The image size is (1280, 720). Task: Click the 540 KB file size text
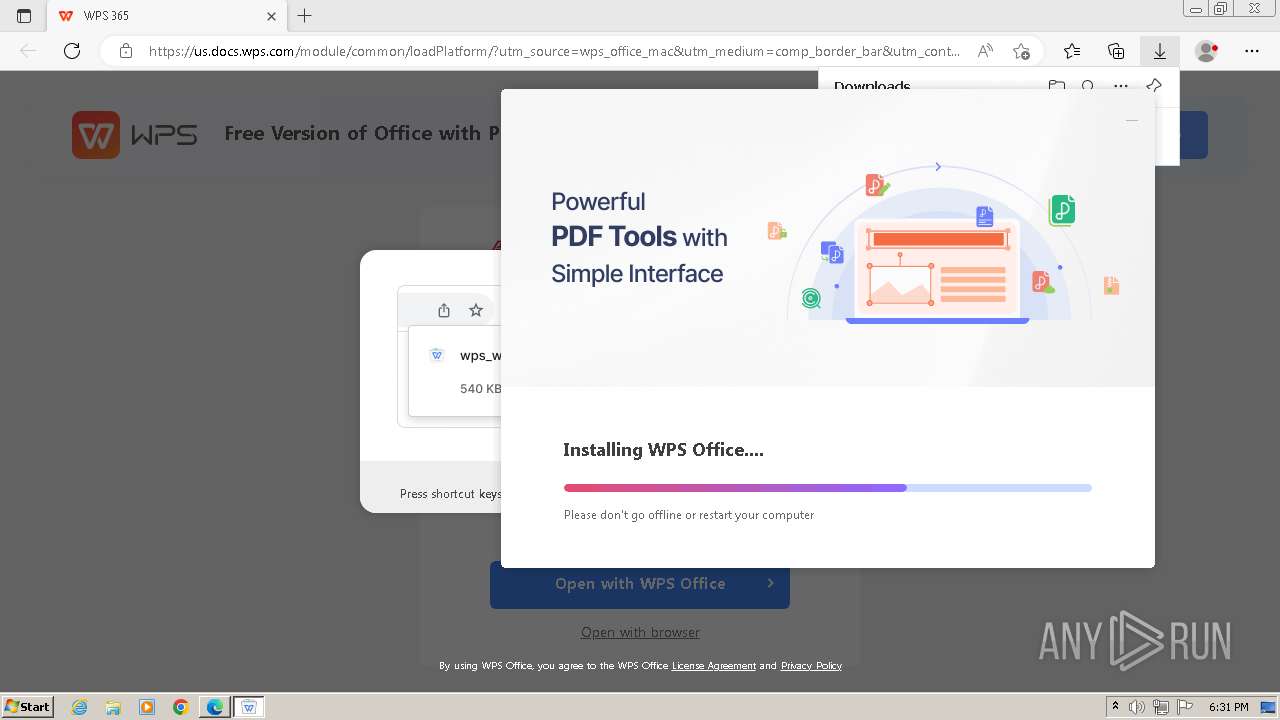[x=480, y=389]
